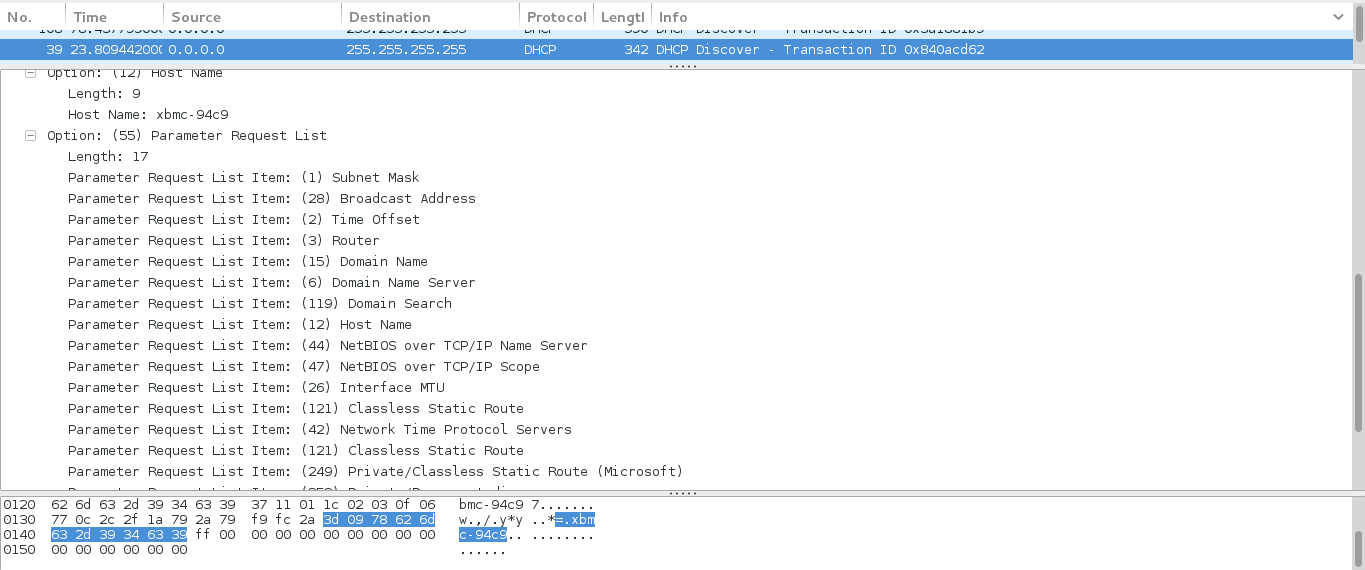Sort packets by the Protocol column header
Screen dimensions: 1365x570
(x=557, y=17)
